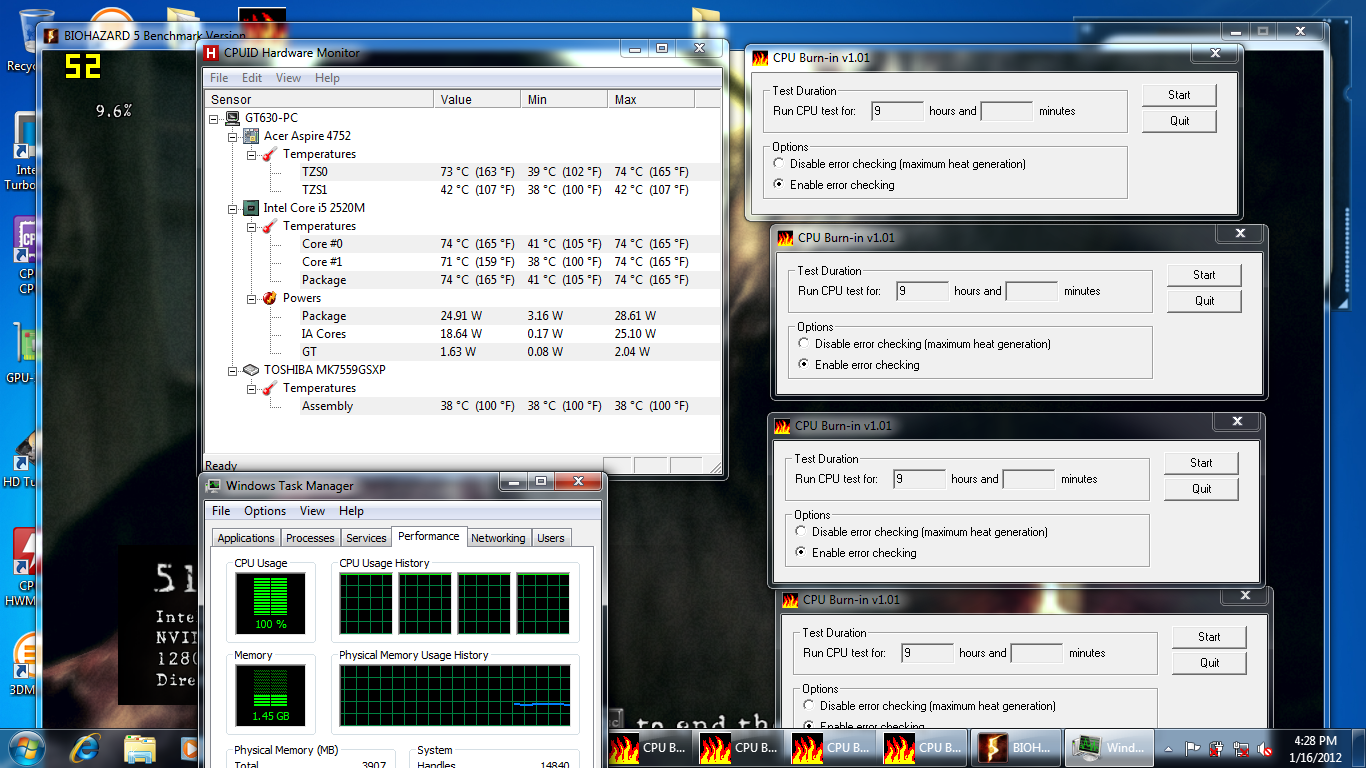The width and height of the screenshot is (1366, 768).
Task: Click the TOSHIBA MK7559GSXP hard drive icon
Action: [252, 370]
